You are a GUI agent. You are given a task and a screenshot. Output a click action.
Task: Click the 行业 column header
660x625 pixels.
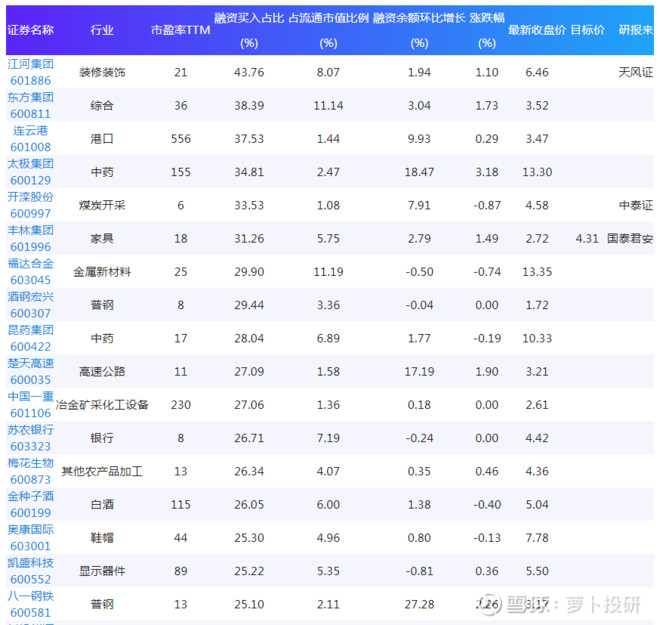click(x=102, y=30)
